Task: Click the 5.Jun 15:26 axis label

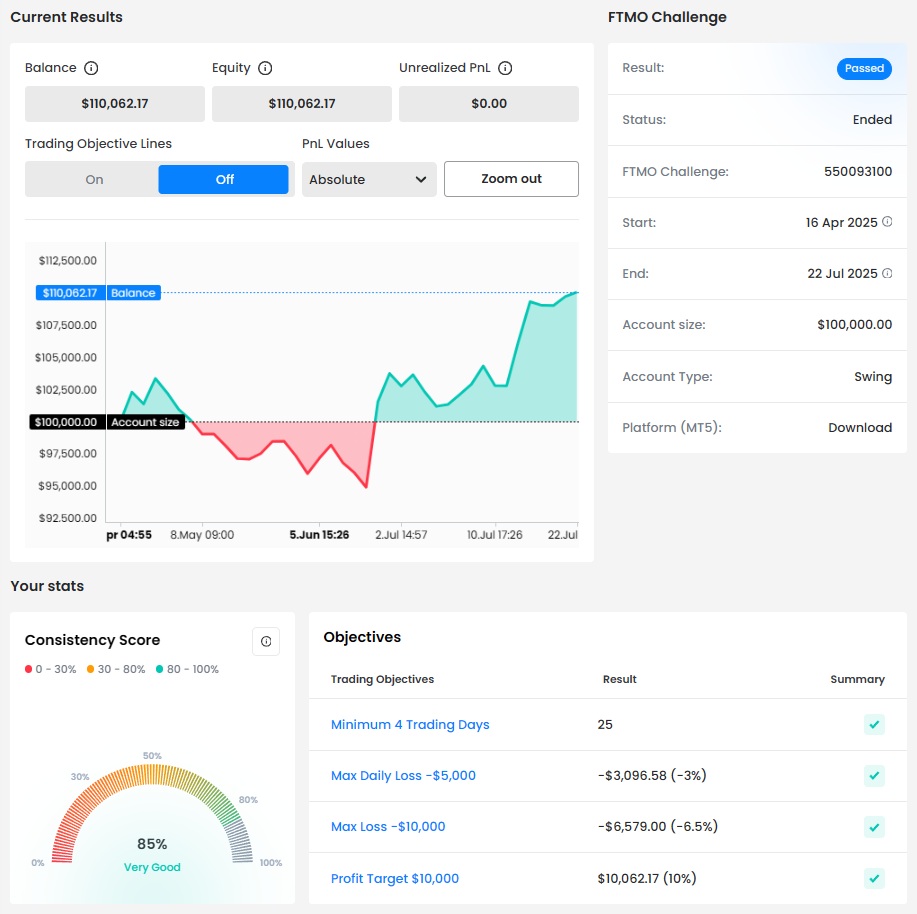Action: (x=319, y=535)
